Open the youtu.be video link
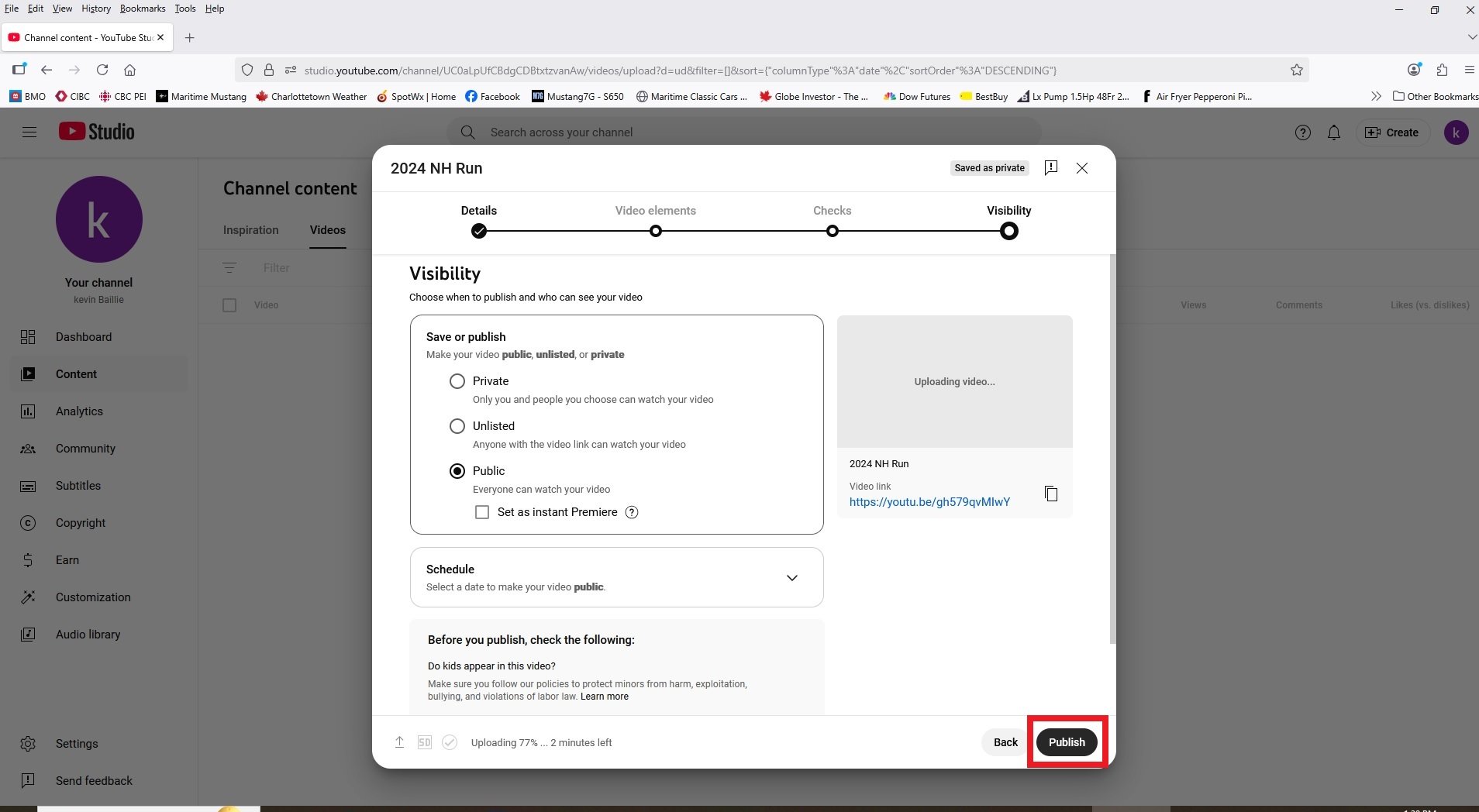The image size is (1479, 812). pos(929,502)
